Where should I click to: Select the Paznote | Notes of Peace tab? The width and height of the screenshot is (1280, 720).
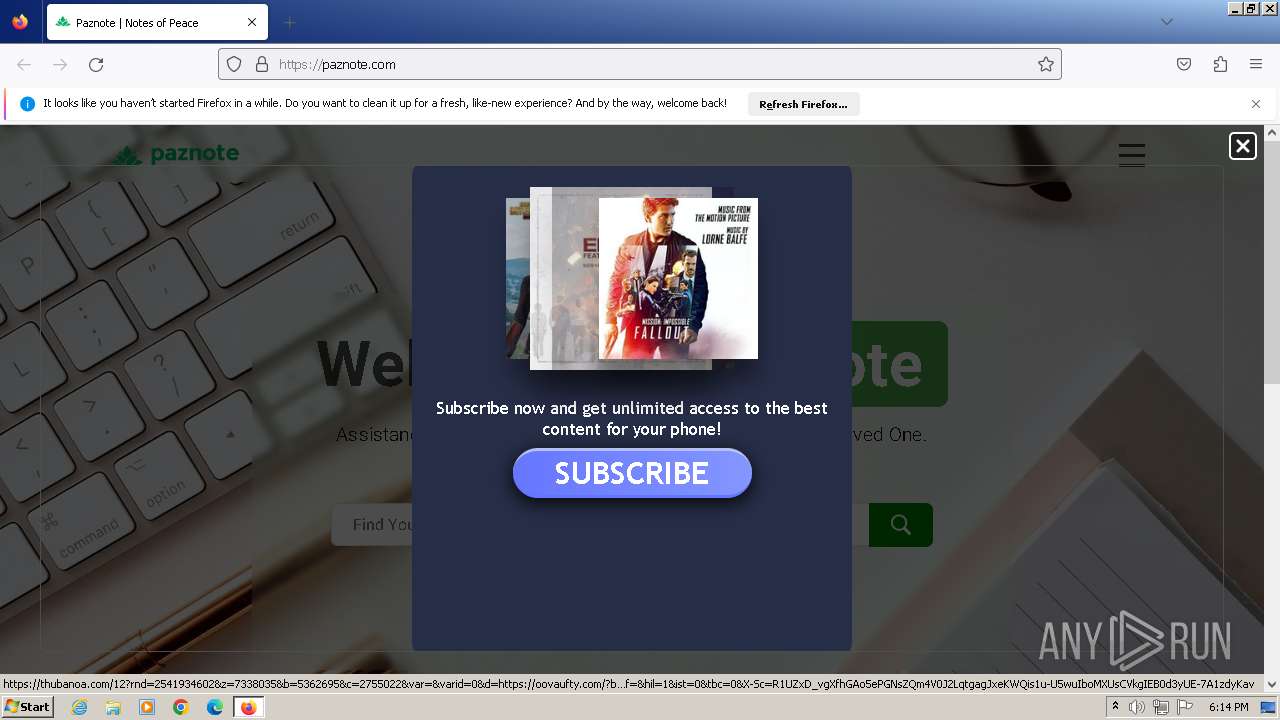156,22
